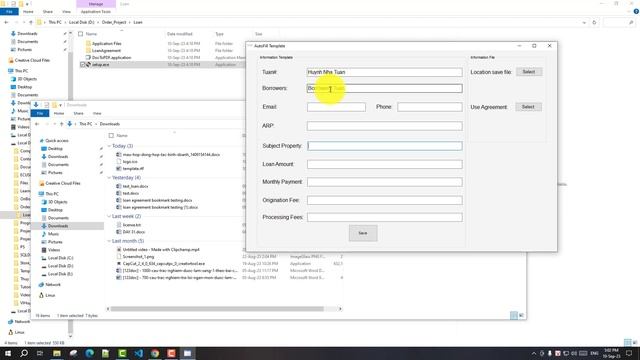
Task: Open Task View on taskbar
Action: tap(40, 353)
